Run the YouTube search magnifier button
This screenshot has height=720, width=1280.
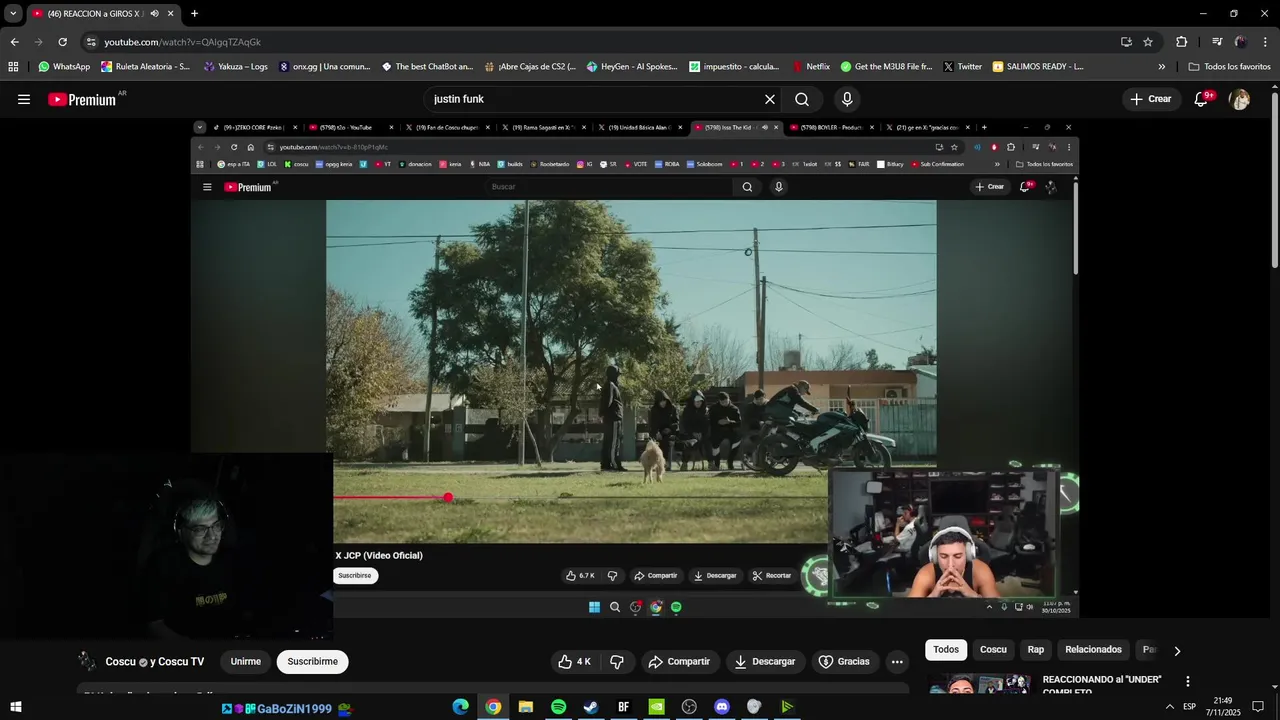(x=802, y=99)
